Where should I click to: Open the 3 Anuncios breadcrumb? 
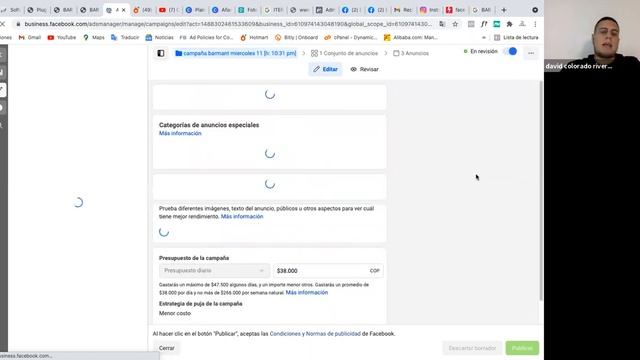point(411,53)
